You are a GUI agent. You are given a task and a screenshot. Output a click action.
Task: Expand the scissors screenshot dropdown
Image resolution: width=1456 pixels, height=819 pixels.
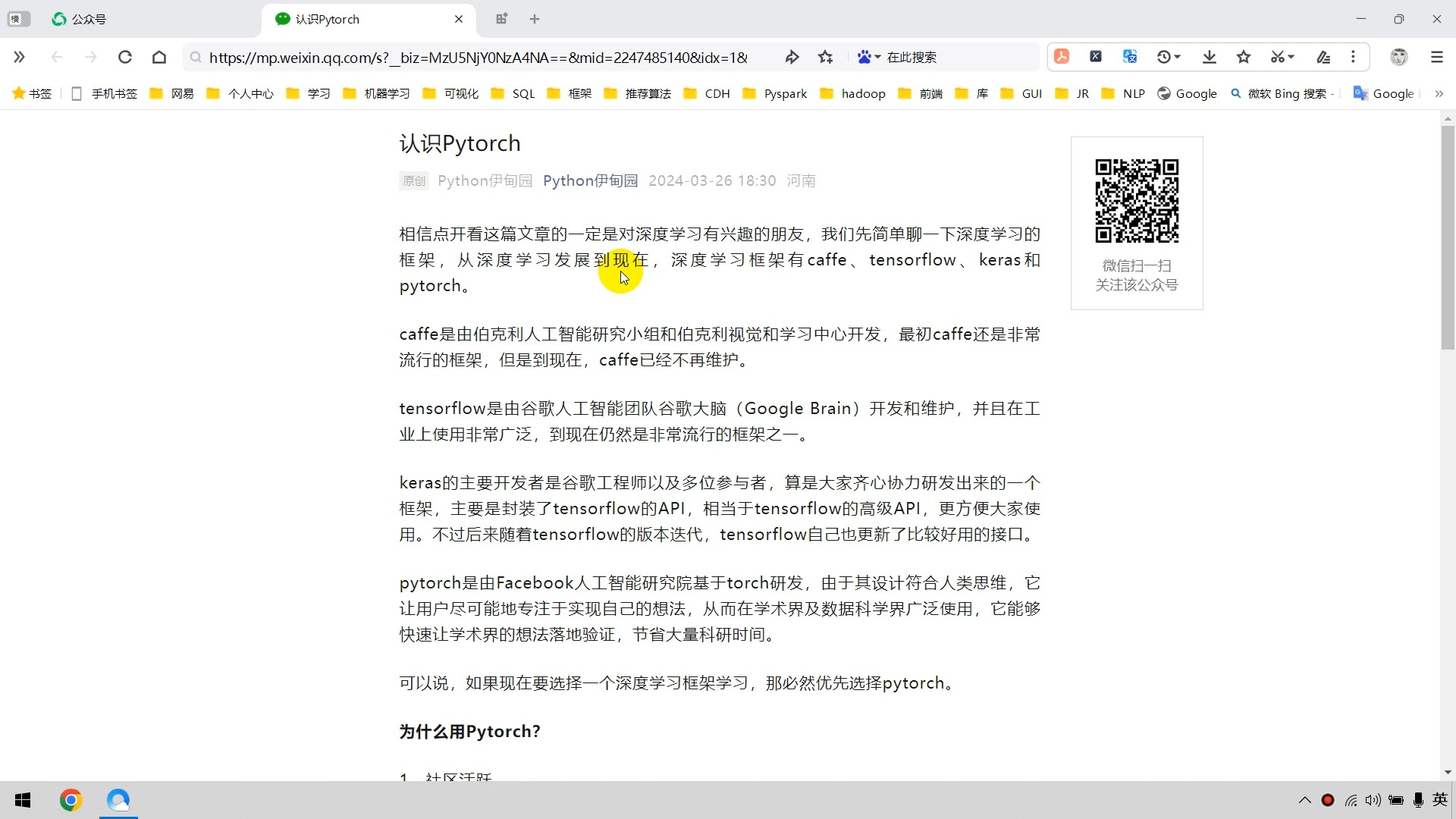click(1291, 57)
